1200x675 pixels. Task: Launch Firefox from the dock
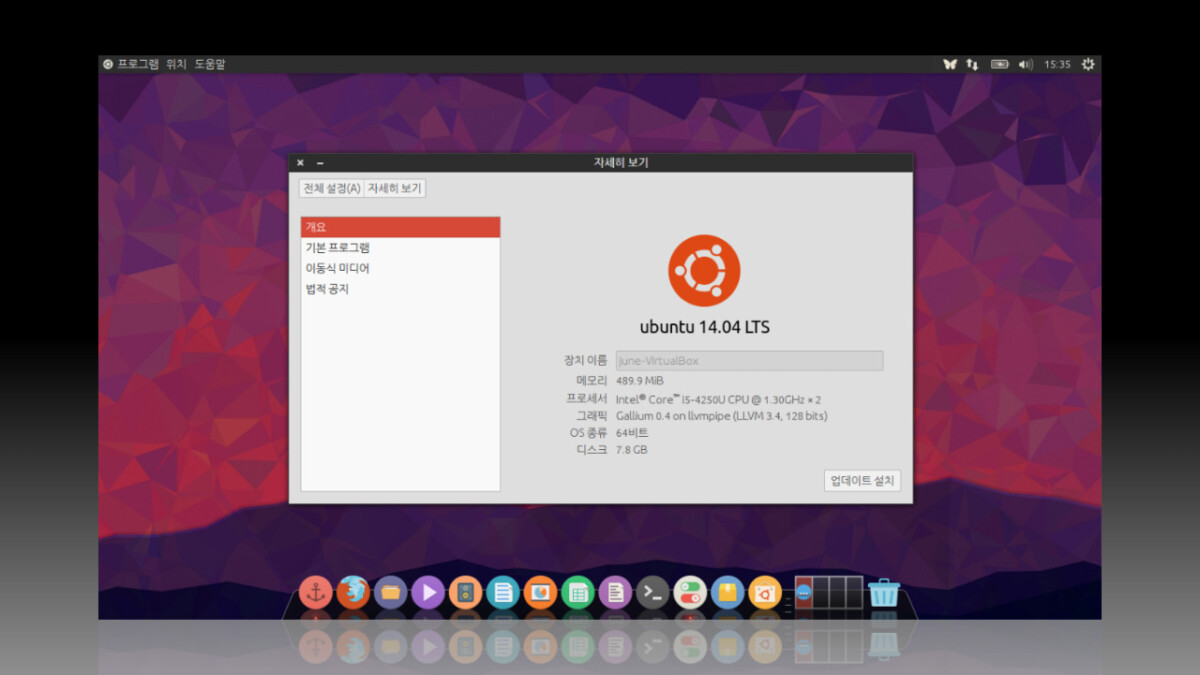(x=353, y=593)
